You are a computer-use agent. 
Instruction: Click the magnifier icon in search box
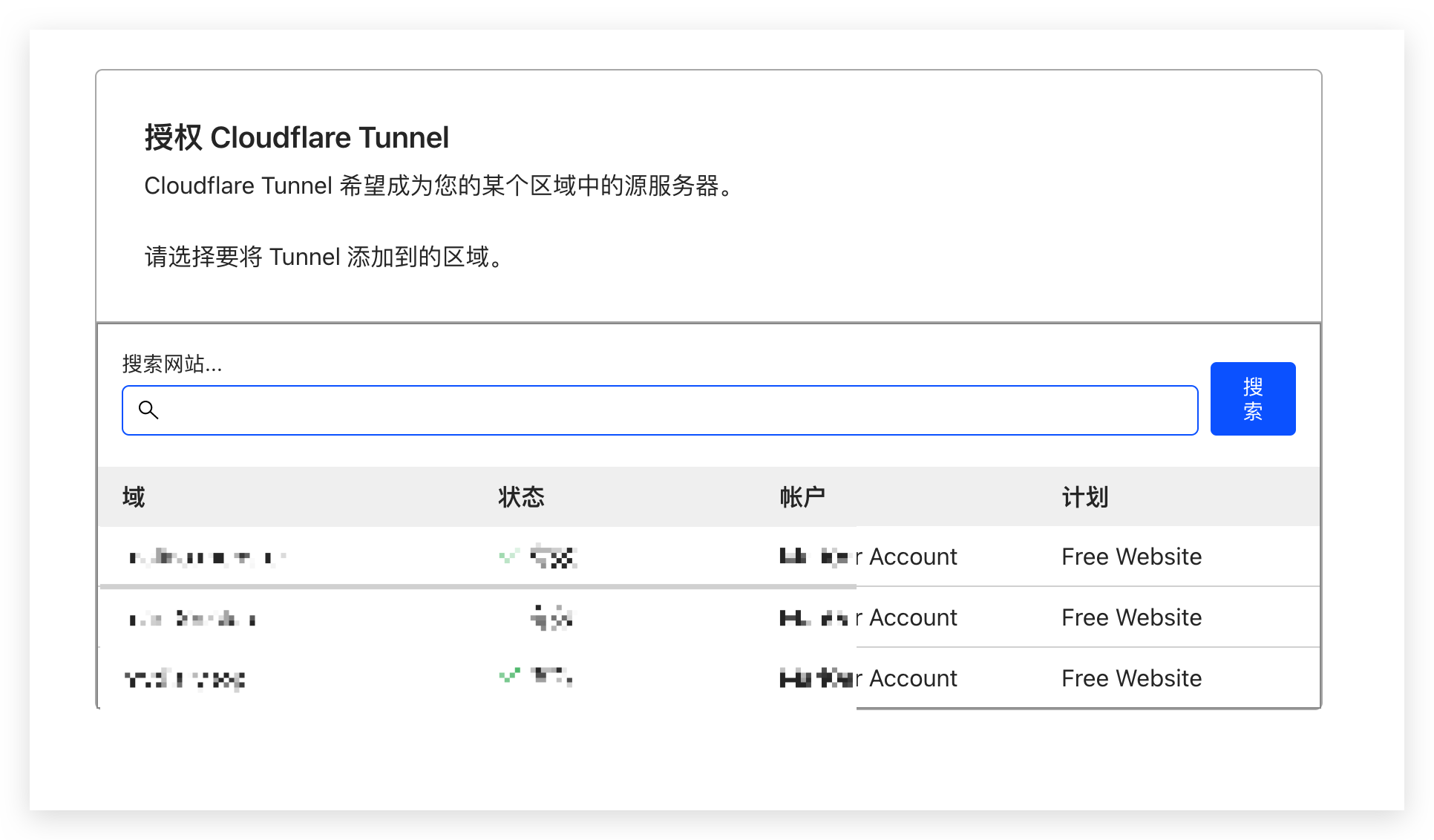[148, 410]
